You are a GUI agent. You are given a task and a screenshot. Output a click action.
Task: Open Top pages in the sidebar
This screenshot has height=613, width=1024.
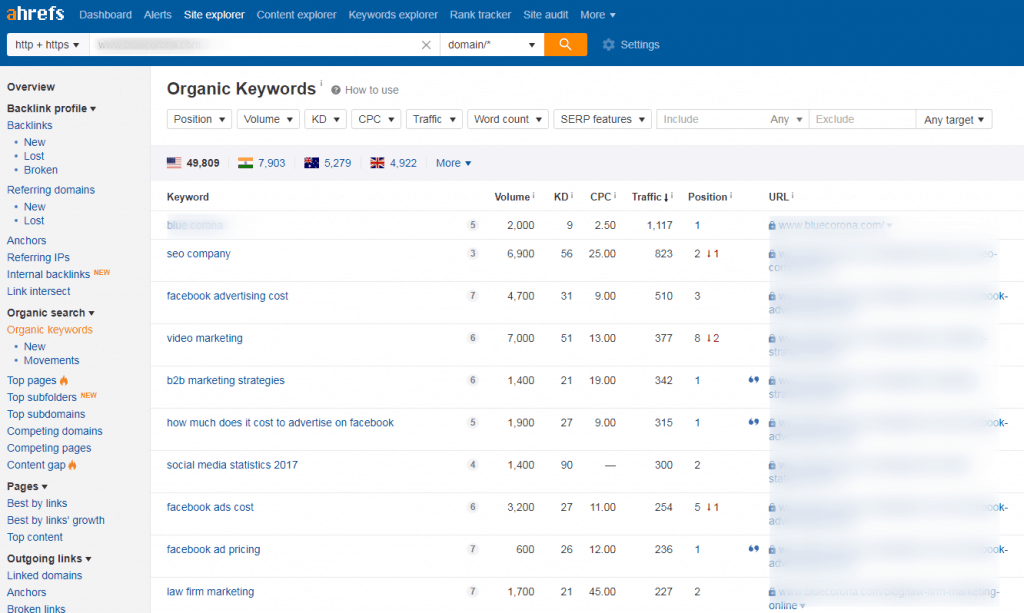pos(31,381)
